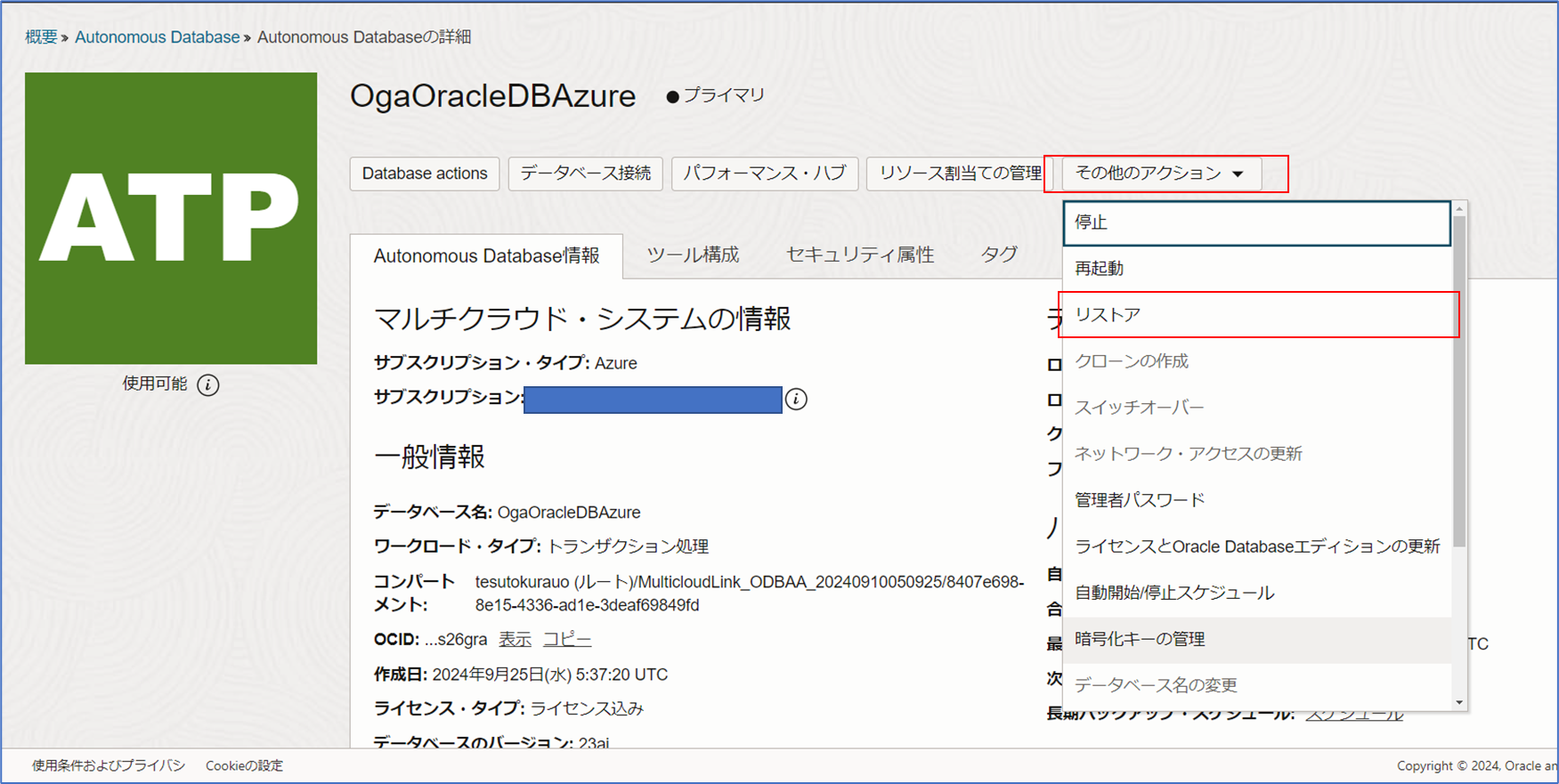
Task: Open the タグ tab
Action: [x=999, y=255]
